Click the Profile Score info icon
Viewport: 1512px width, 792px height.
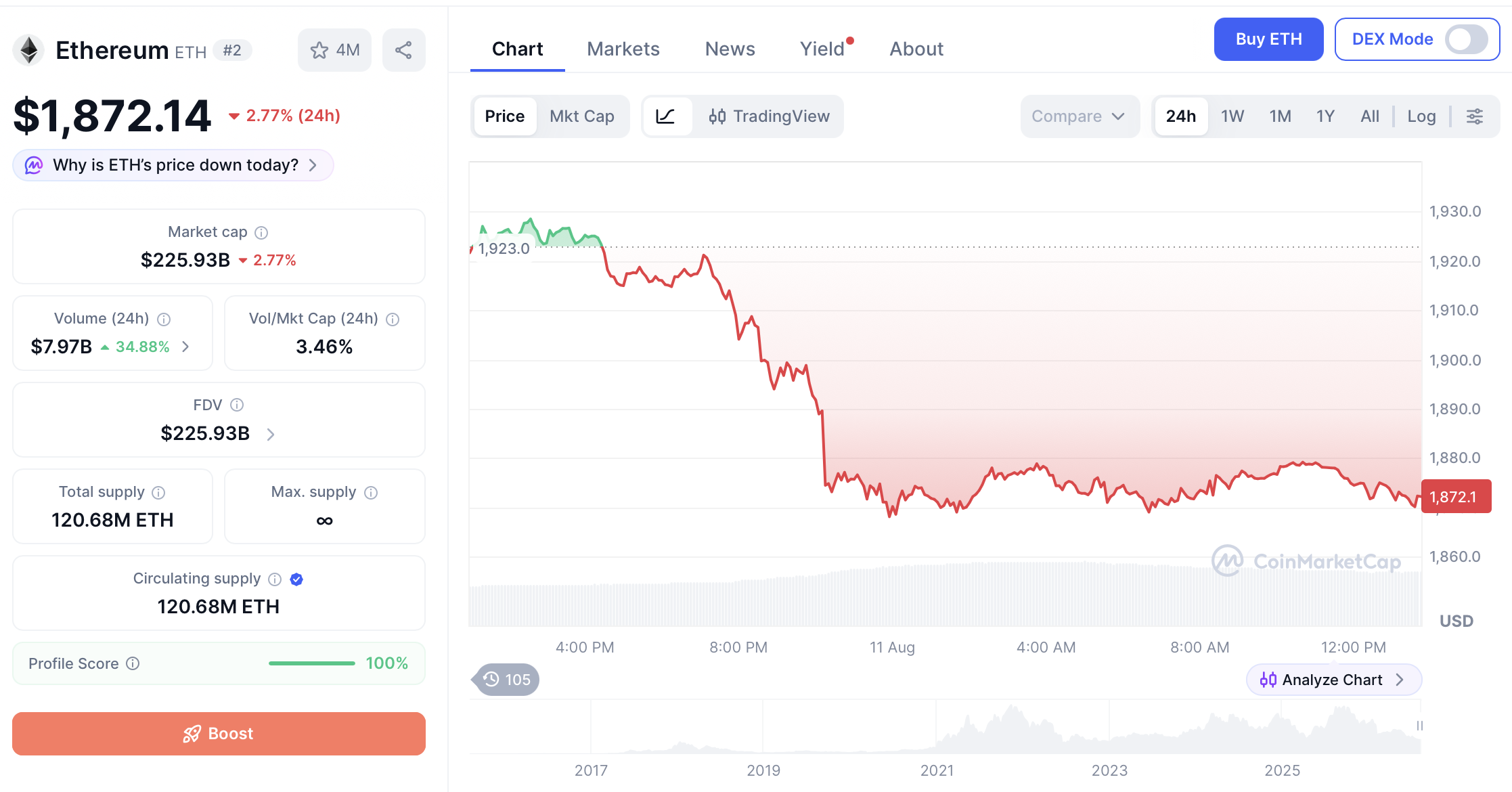(133, 664)
